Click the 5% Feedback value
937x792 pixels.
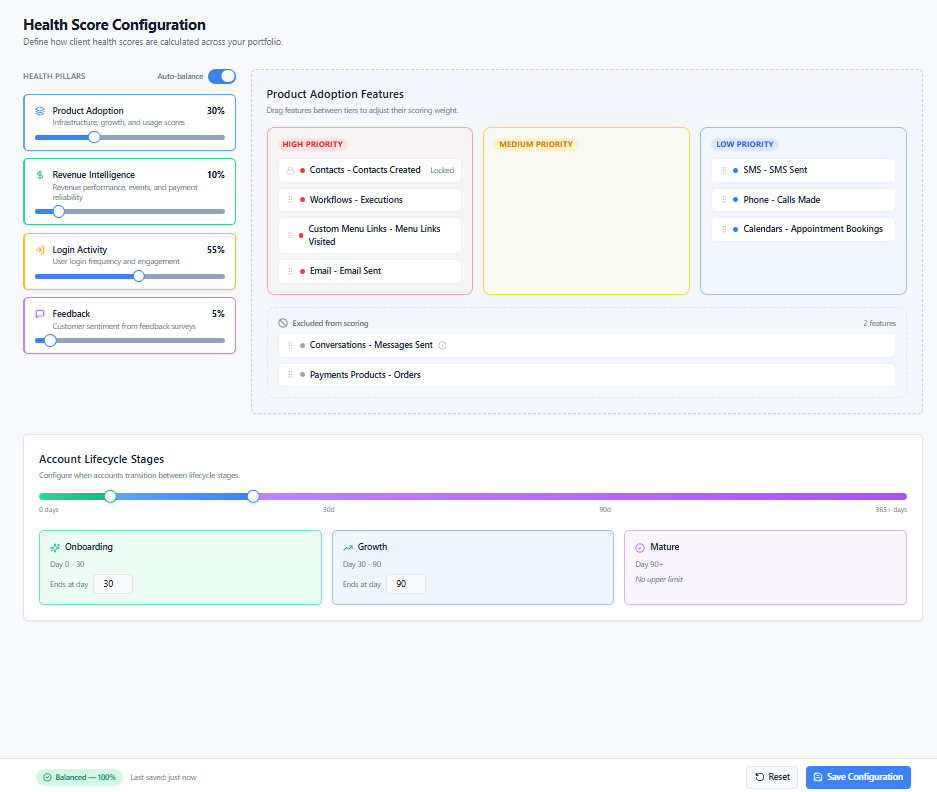click(x=218, y=314)
